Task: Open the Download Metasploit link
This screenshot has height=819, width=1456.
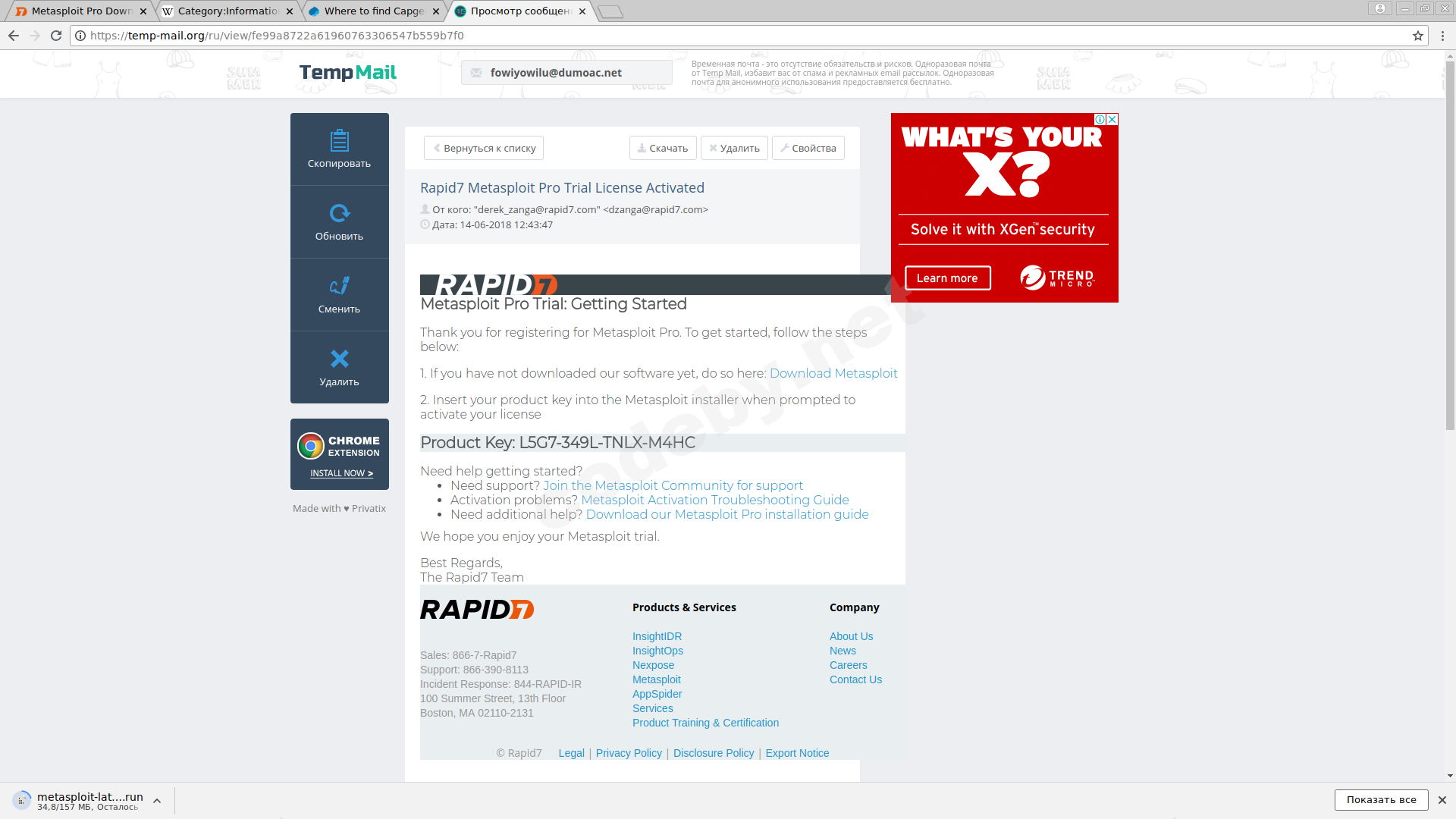Action: click(x=833, y=373)
